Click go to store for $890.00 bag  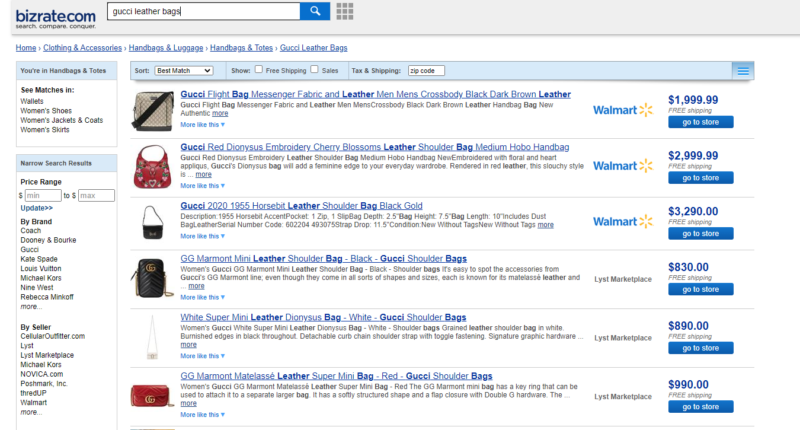(x=701, y=348)
